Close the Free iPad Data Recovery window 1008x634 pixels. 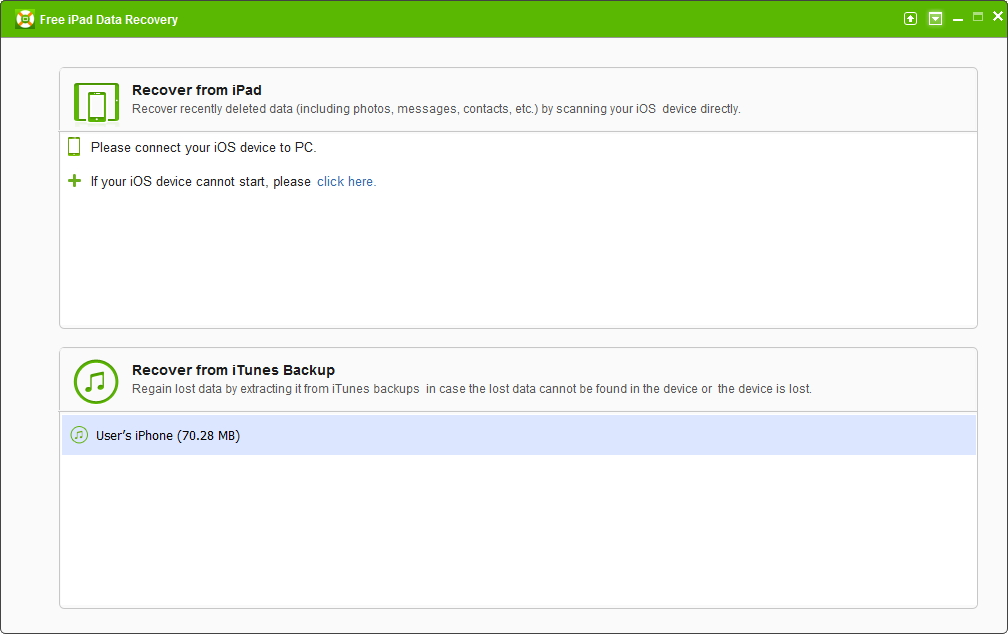pyautogui.click(x=997, y=18)
